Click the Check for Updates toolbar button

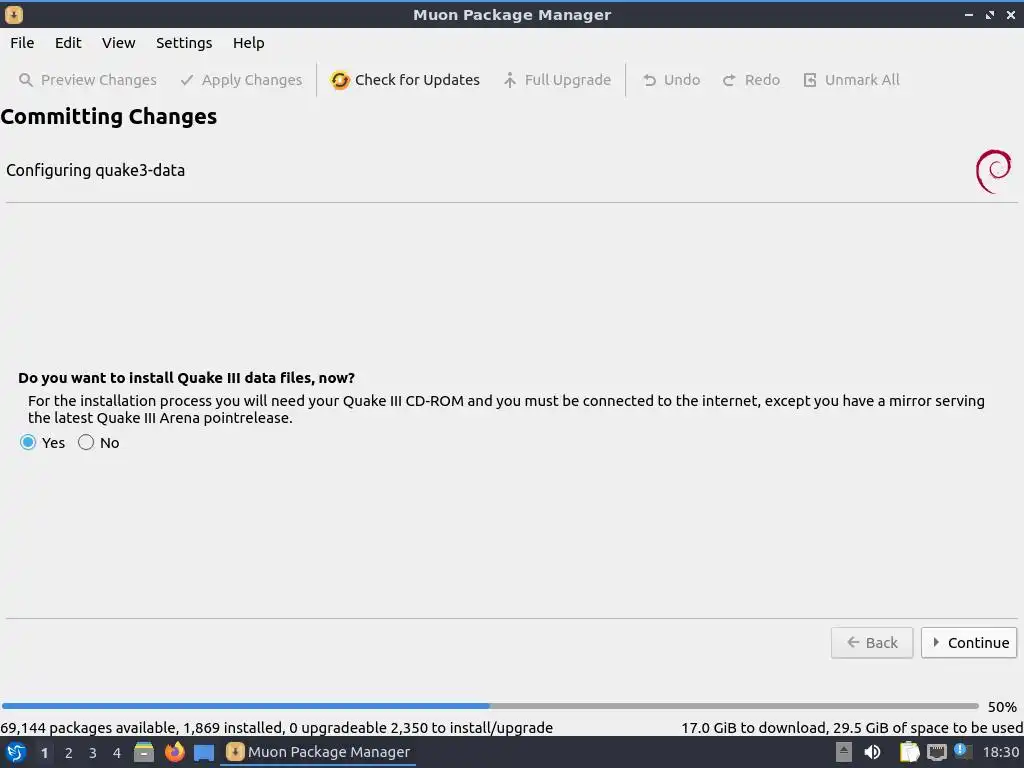pyautogui.click(x=405, y=80)
